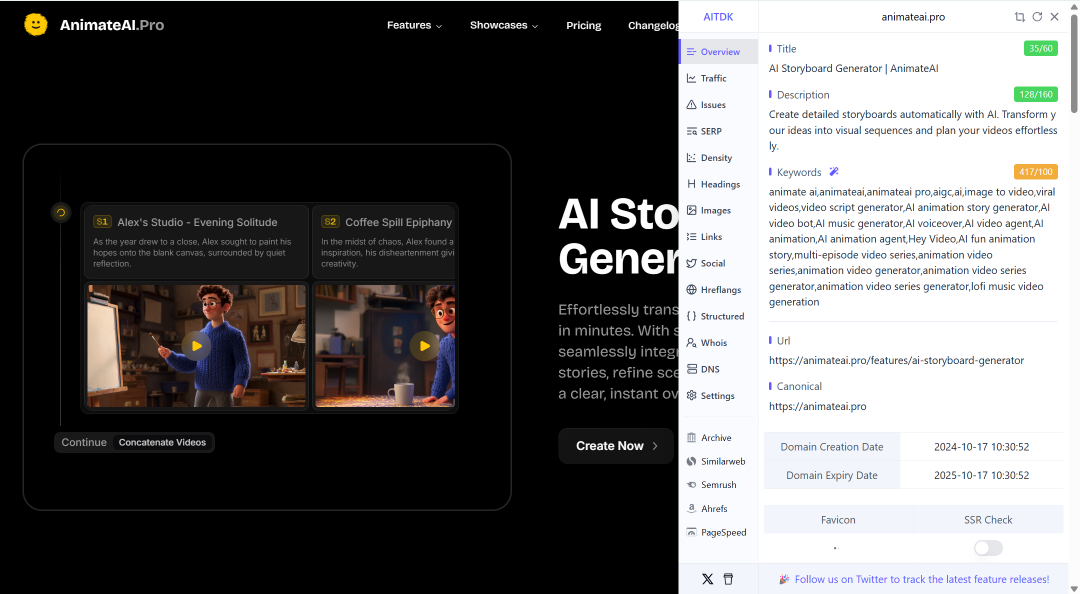Expand the Features dropdown menu
This screenshot has height=594, width=1080.
point(415,25)
